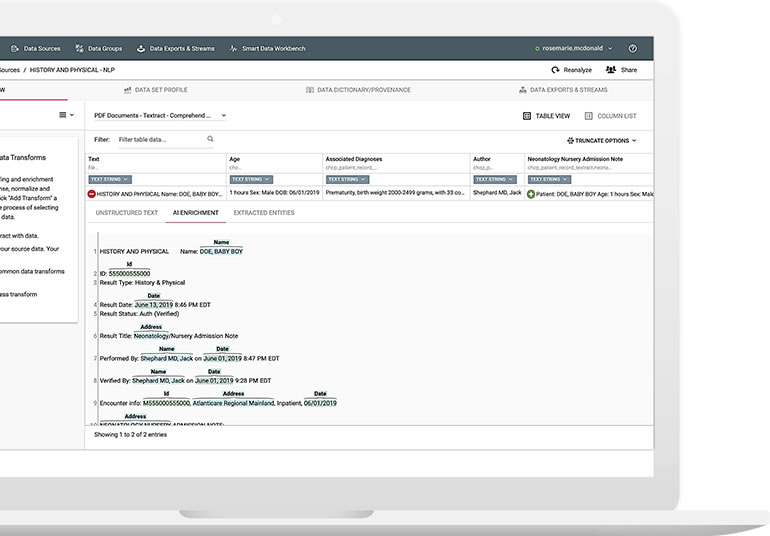Image resolution: width=770 pixels, height=536 pixels.
Task: Click 'Shephard MD, Jack' in Verified By line
Action: point(159,381)
